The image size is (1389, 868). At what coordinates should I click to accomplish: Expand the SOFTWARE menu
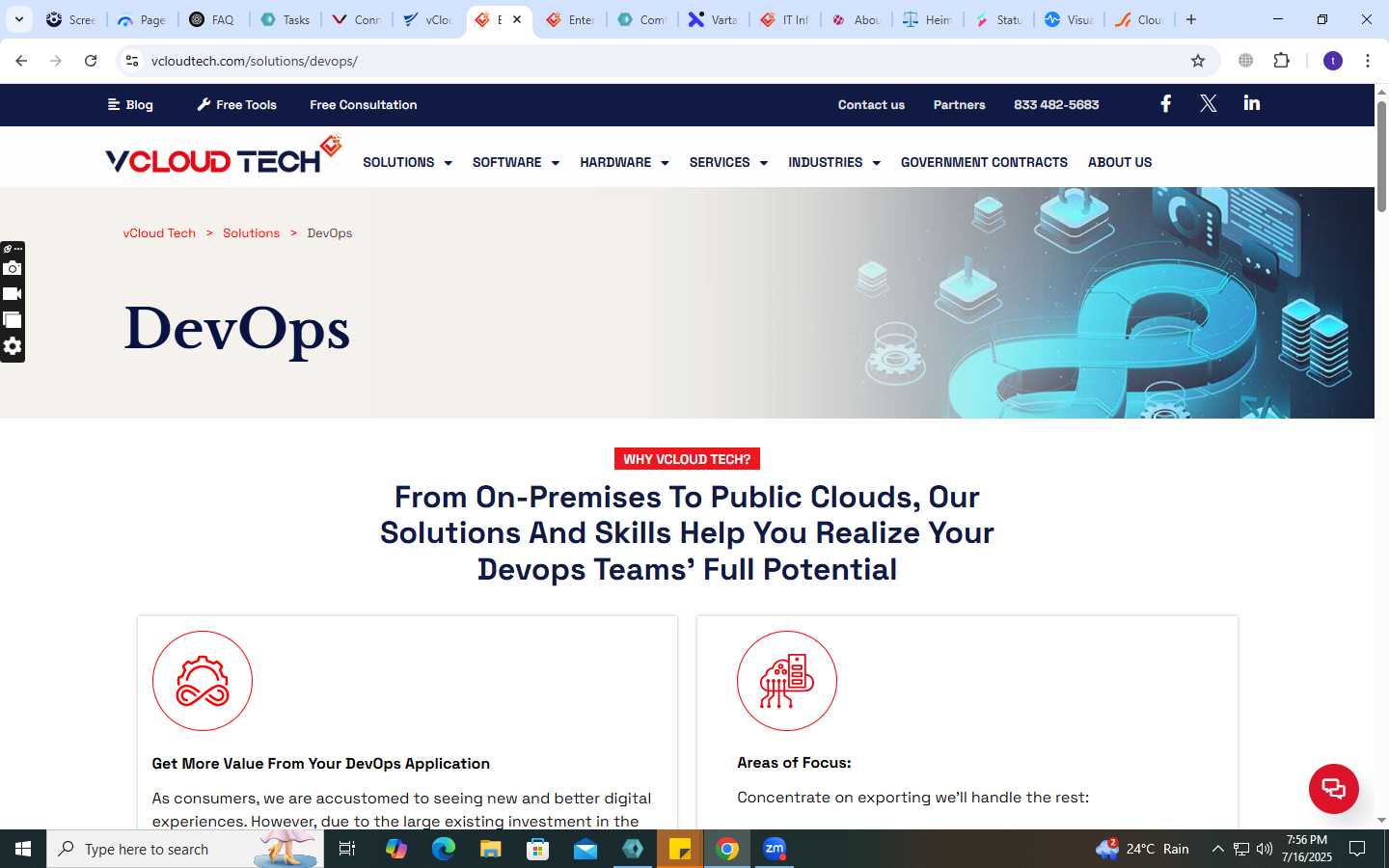click(x=515, y=162)
